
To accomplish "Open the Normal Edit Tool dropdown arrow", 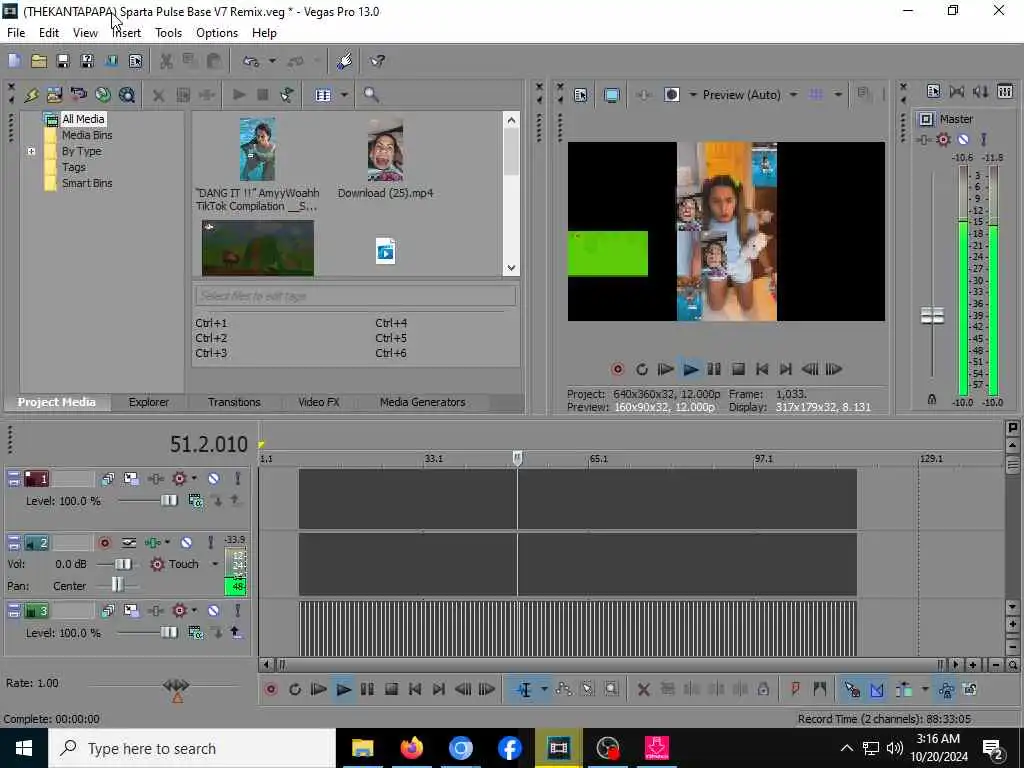I will click(544, 689).
